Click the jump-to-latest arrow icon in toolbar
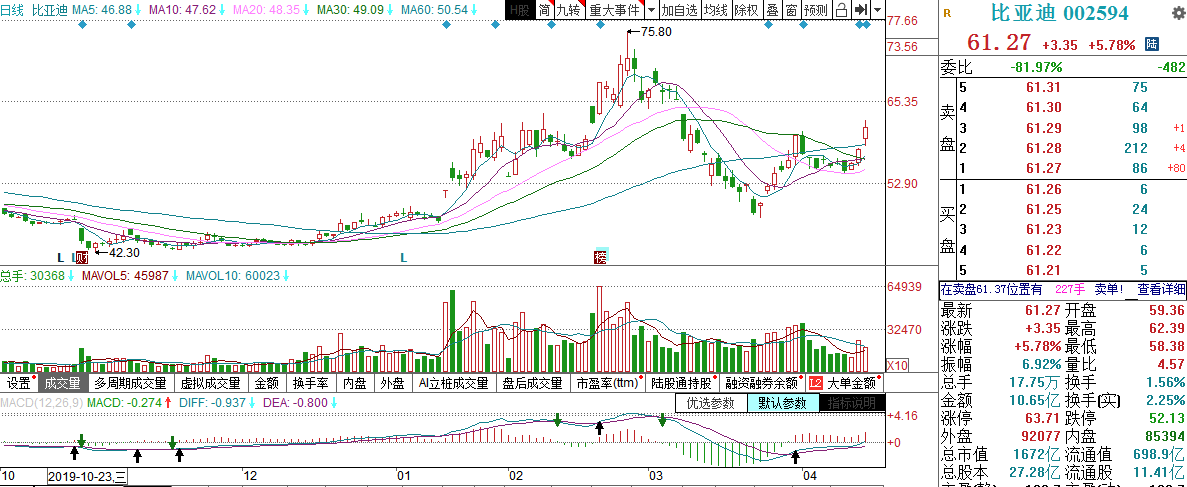This screenshot has height=487, width=1187. click(x=861, y=10)
